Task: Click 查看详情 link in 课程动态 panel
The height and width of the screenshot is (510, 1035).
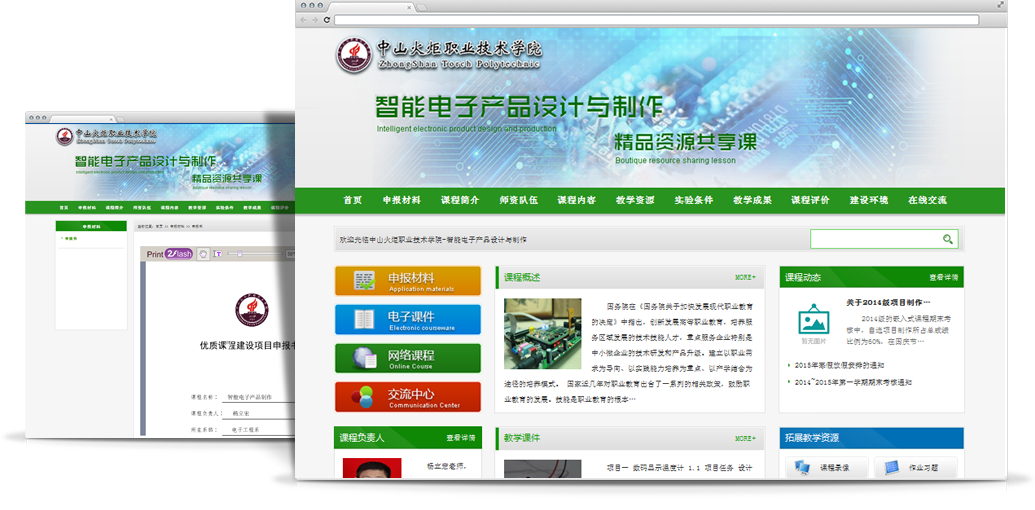Action: tap(943, 277)
